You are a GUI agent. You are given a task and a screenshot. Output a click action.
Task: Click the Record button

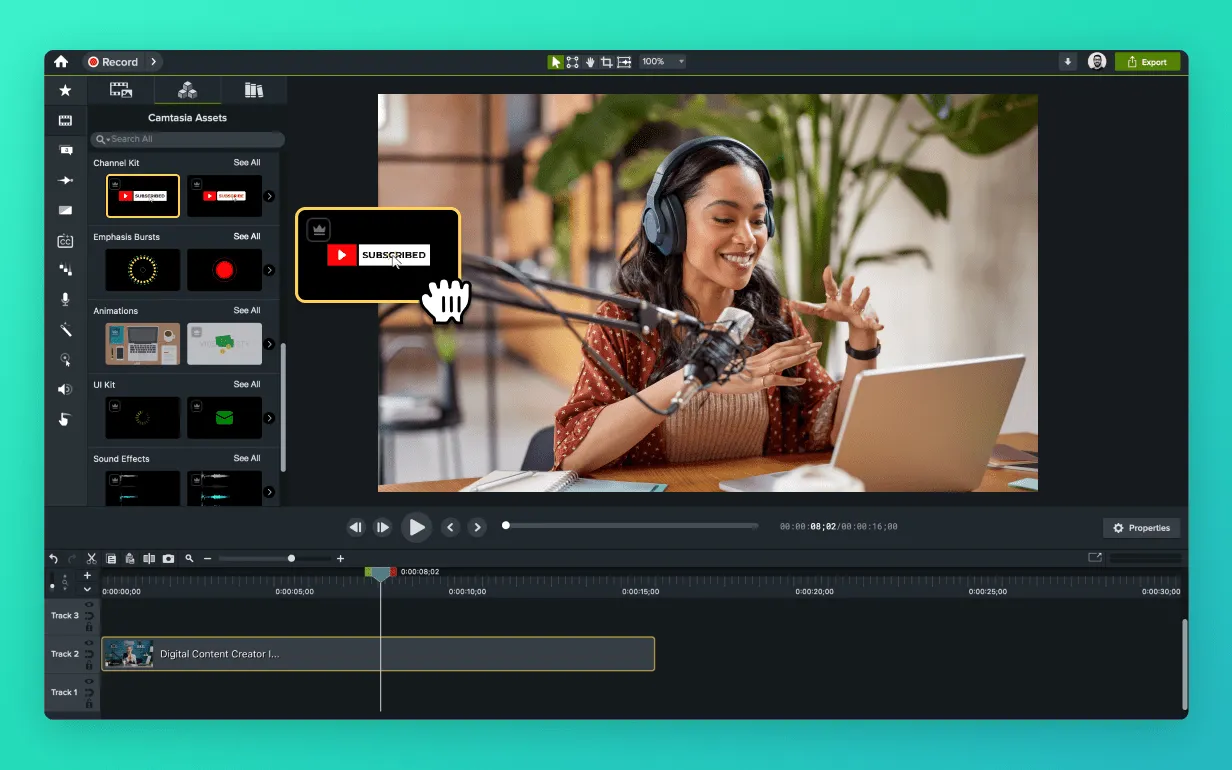tap(113, 62)
